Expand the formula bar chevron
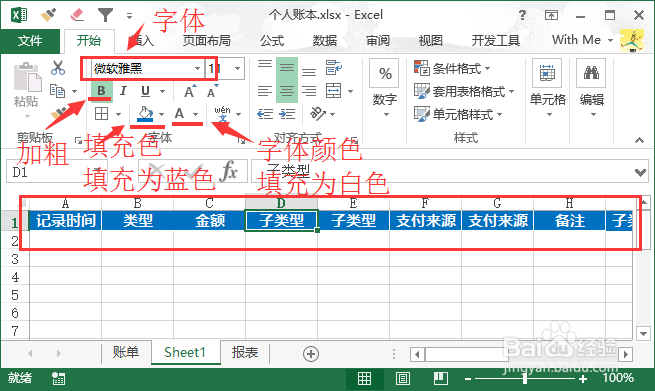 pos(640,172)
